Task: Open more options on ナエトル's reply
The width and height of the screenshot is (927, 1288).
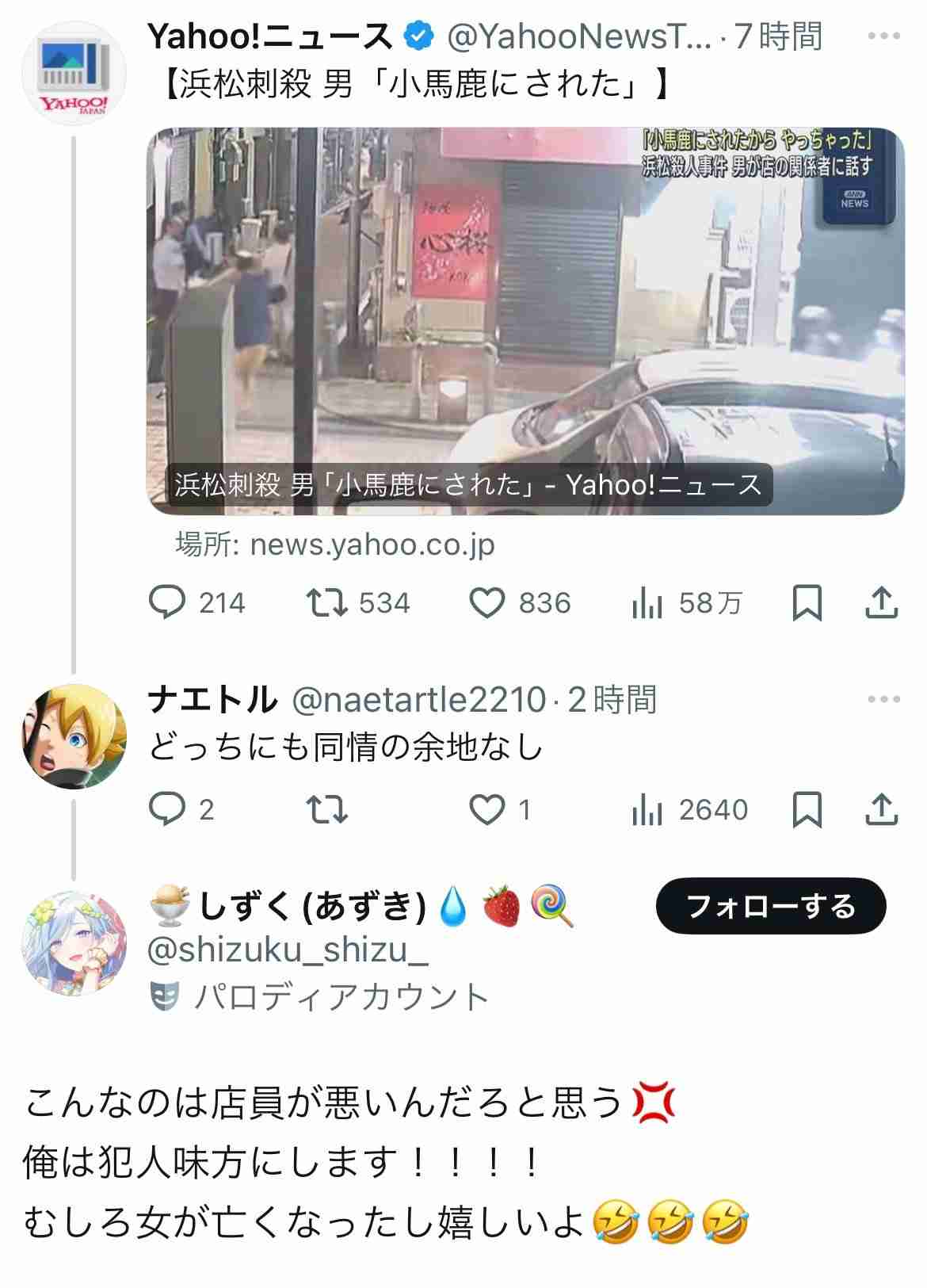Action: point(884,700)
